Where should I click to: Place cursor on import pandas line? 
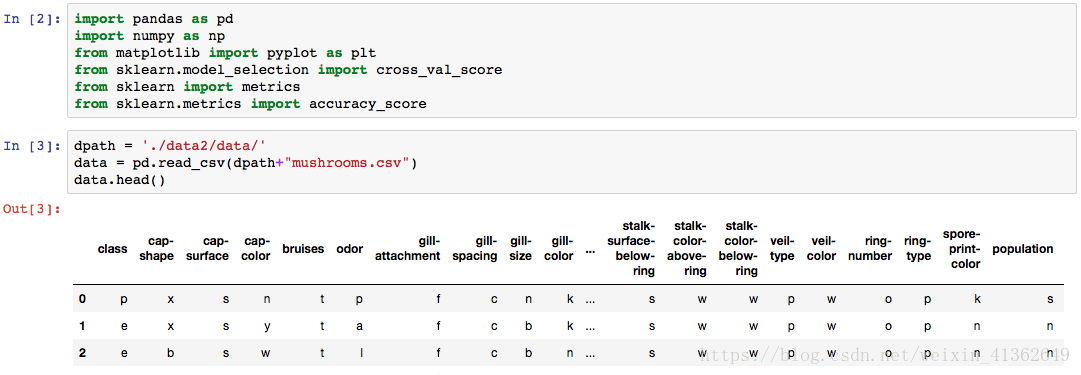pyautogui.click(x=154, y=19)
